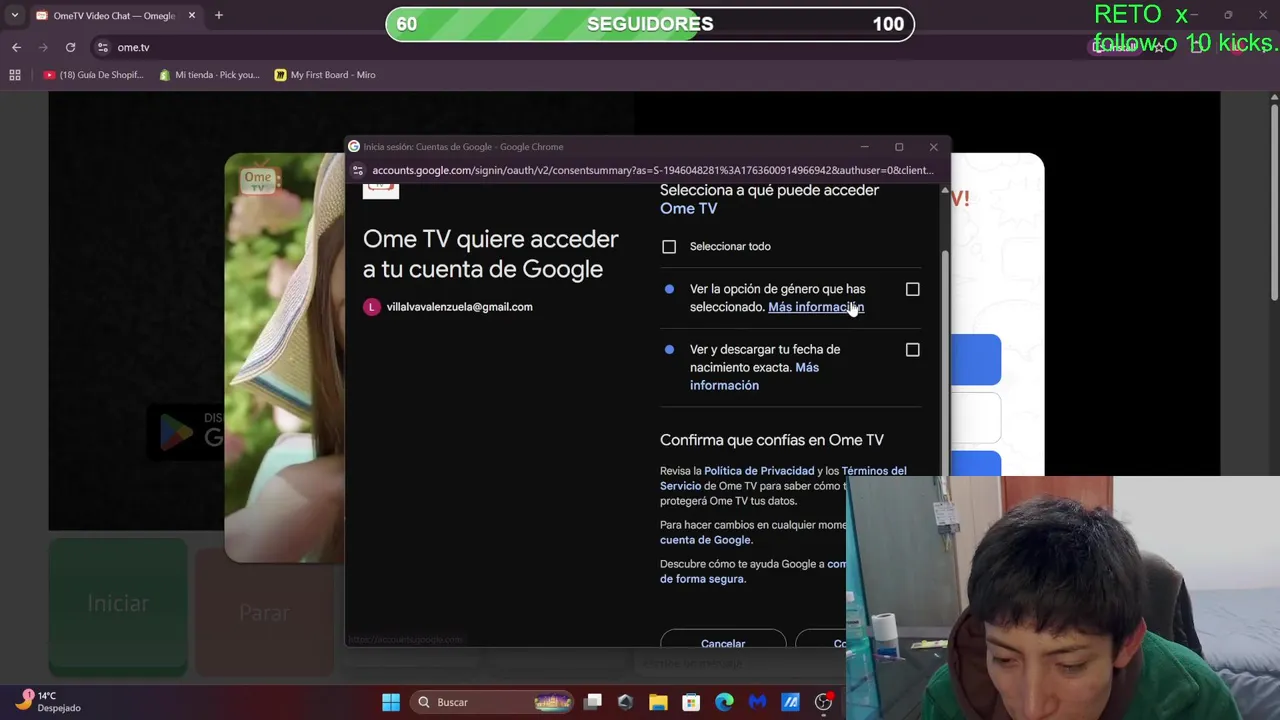This screenshot has width=1280, height=720.
Task: Click the accounts.google.com URL in popup
Action: (652, 170)
